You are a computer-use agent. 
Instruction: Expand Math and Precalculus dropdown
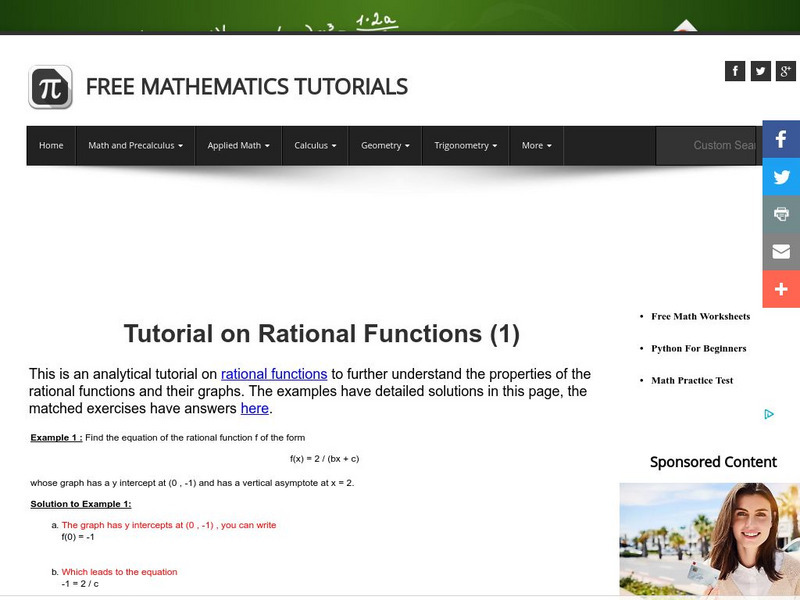(135, 145)
